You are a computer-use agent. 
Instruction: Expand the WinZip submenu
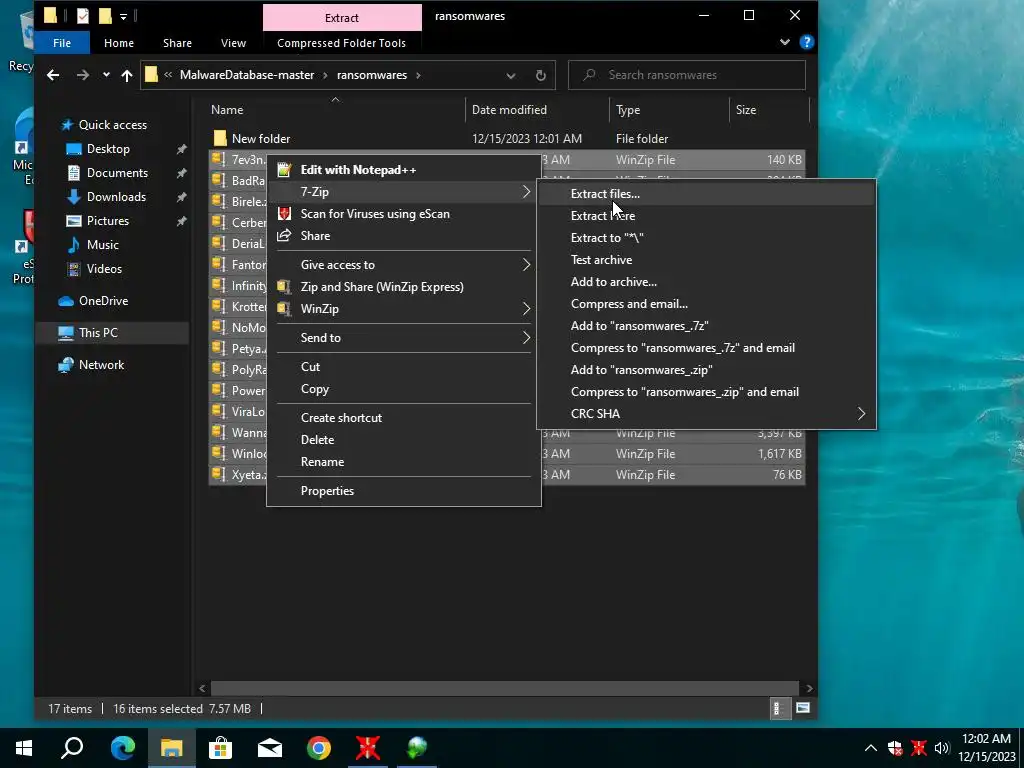click(x=404, y=309)
